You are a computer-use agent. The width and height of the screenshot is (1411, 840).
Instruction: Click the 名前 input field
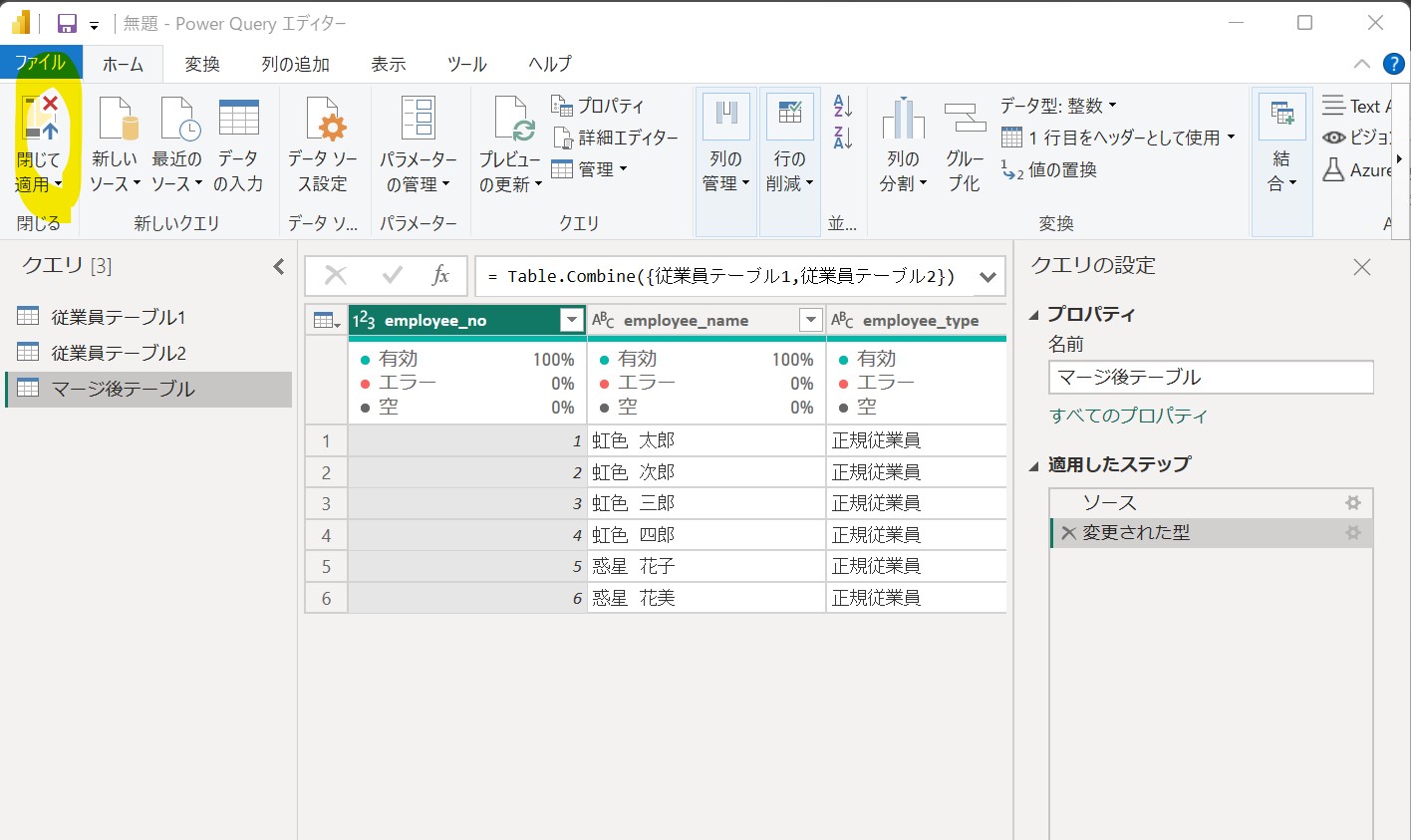click(1211, 378)
